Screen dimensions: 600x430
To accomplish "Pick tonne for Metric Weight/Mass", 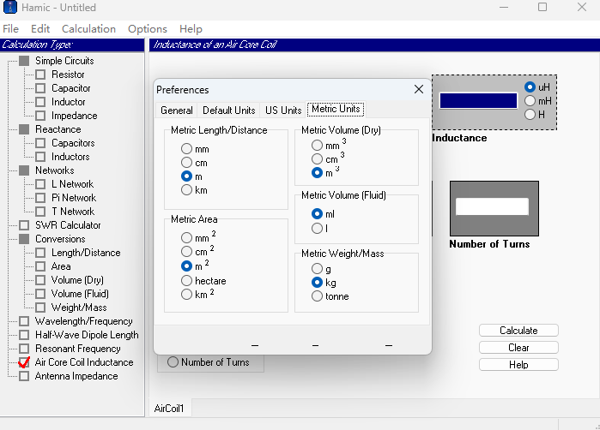I will click(x=317, y=296).
